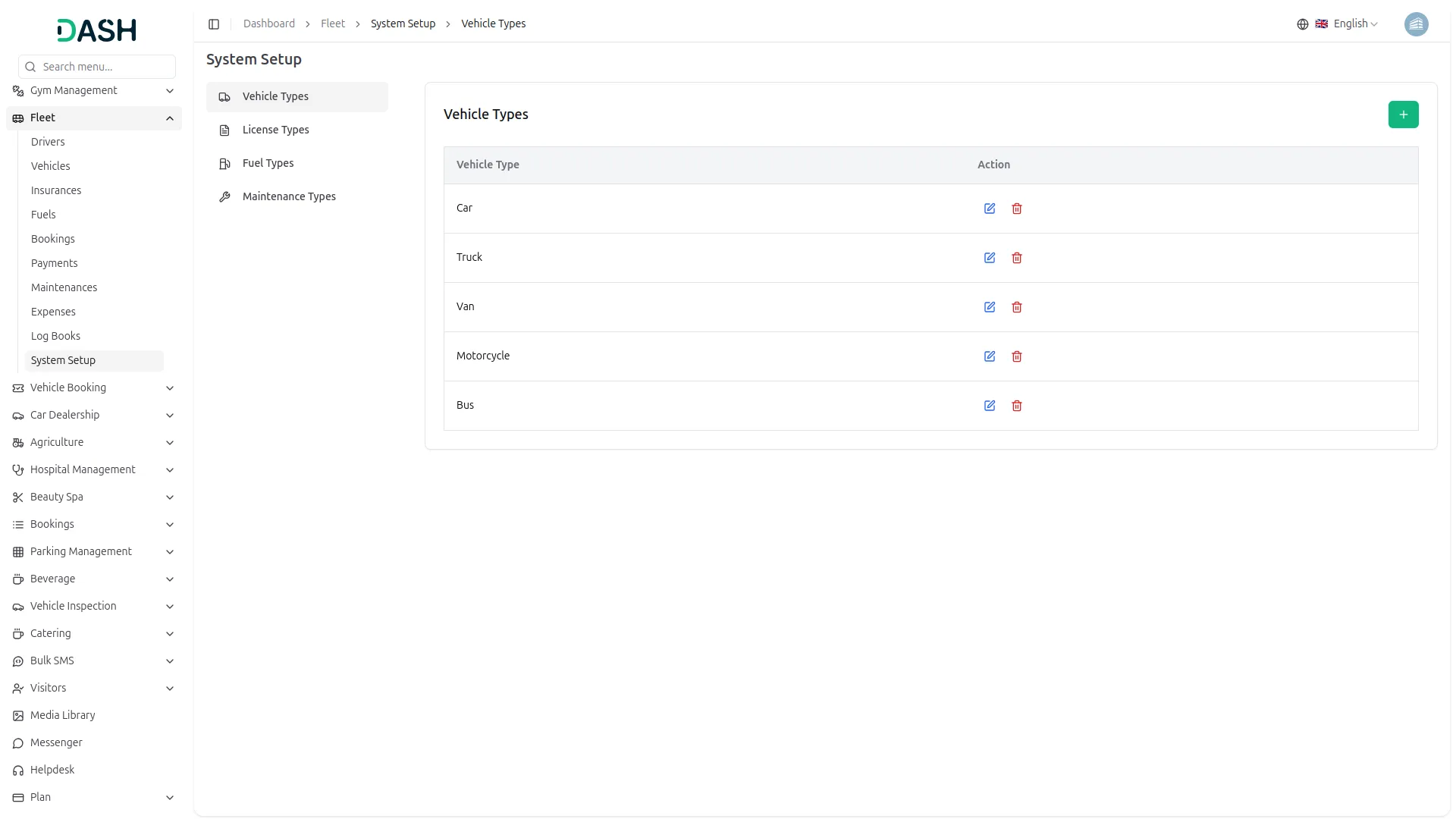Screen dimensions: 1456x819
Task: Open the Drivers page in Fleet
Action: pyautogui.click(x=48, y=142)
